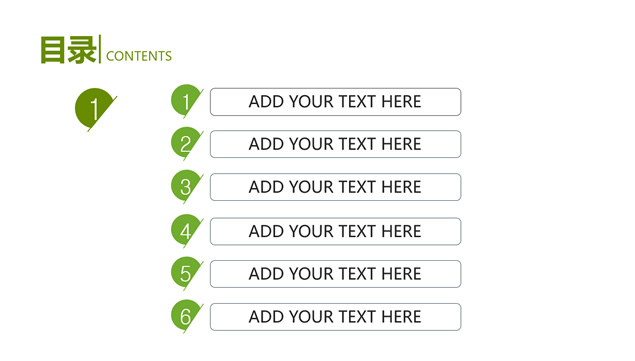Click the text box beside badge 2

click(x=335, y=144)
